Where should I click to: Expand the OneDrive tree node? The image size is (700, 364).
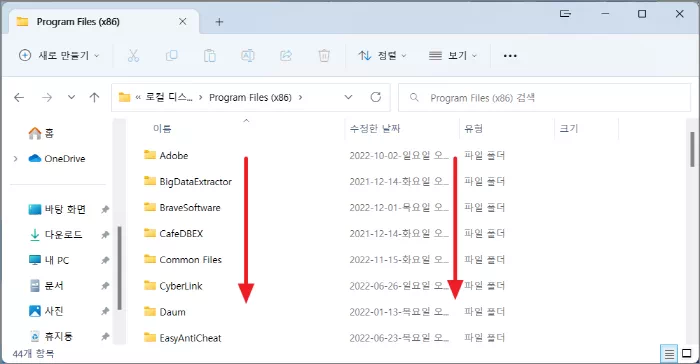click(x=16, y=159)
